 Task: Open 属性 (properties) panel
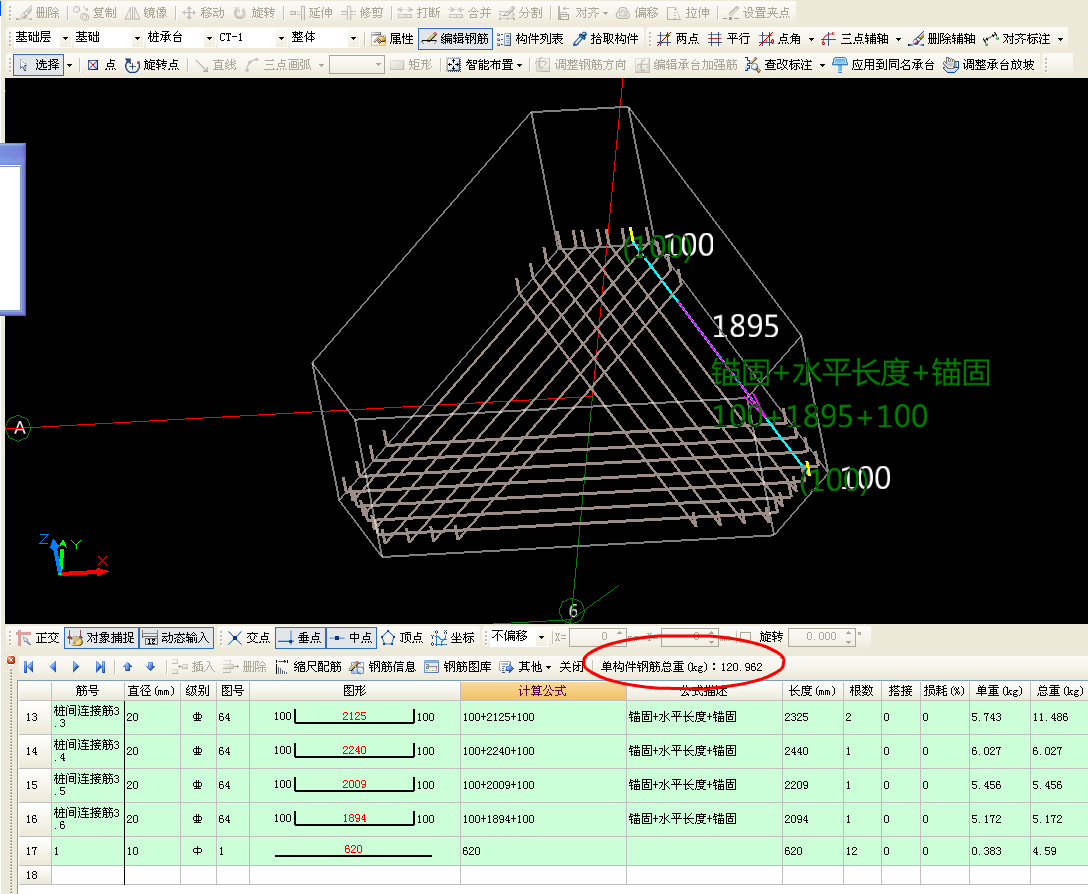pos(393,39)
